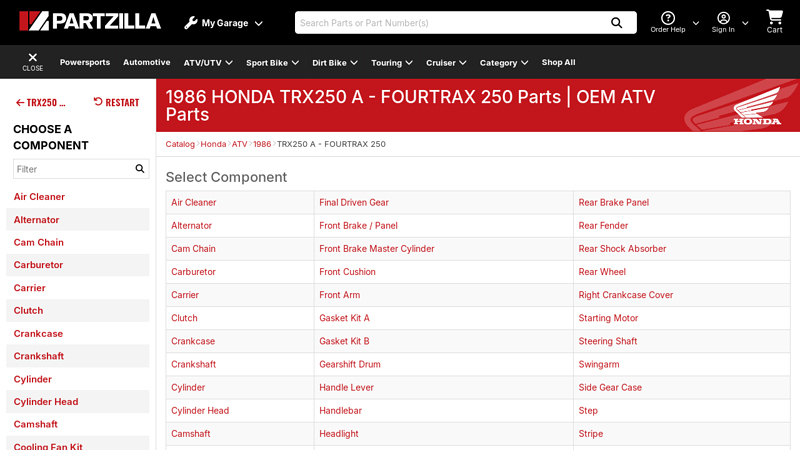800x450 pixels.
Task: Open Touring dropdown menu
Action: pos(391,63)
